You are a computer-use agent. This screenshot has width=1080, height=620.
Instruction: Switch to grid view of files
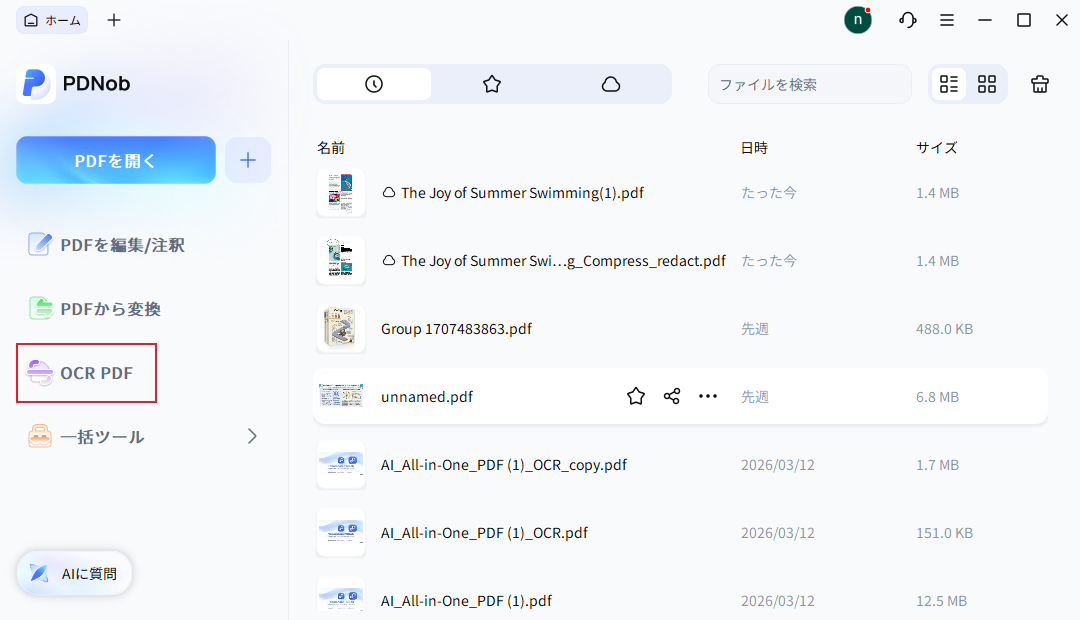pyautogui.click(x=987, y=84)
